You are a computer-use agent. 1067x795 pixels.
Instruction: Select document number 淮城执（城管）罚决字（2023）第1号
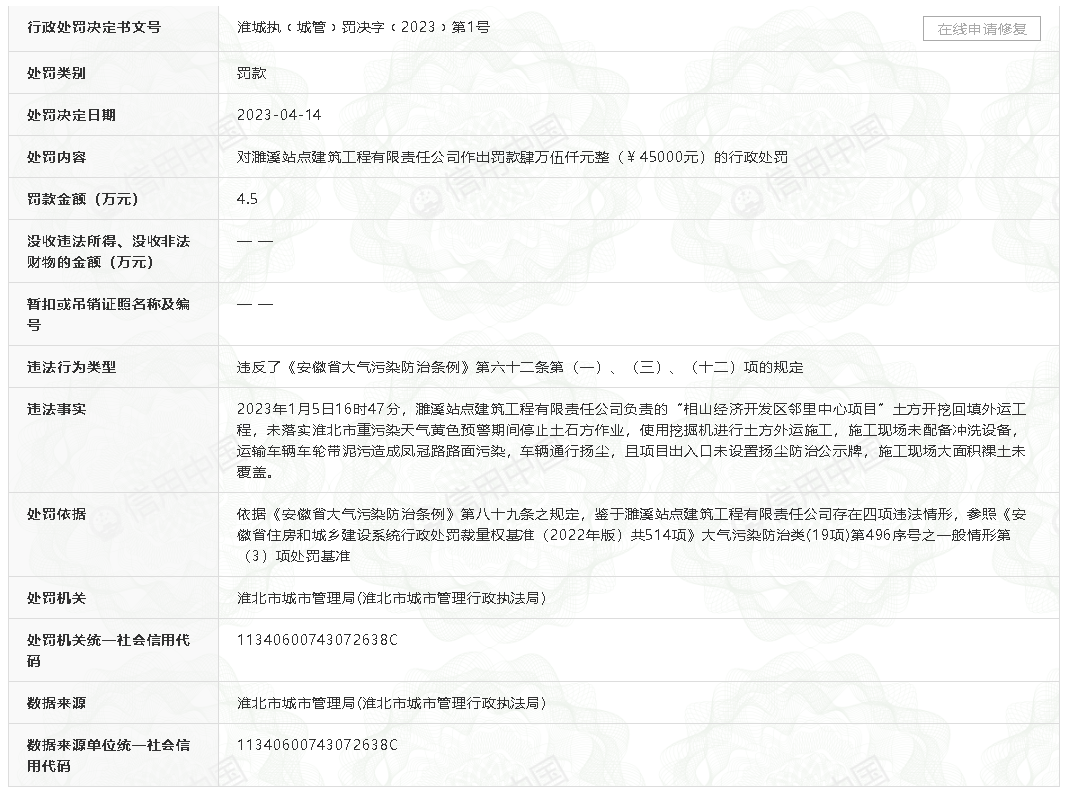[363, 27]
